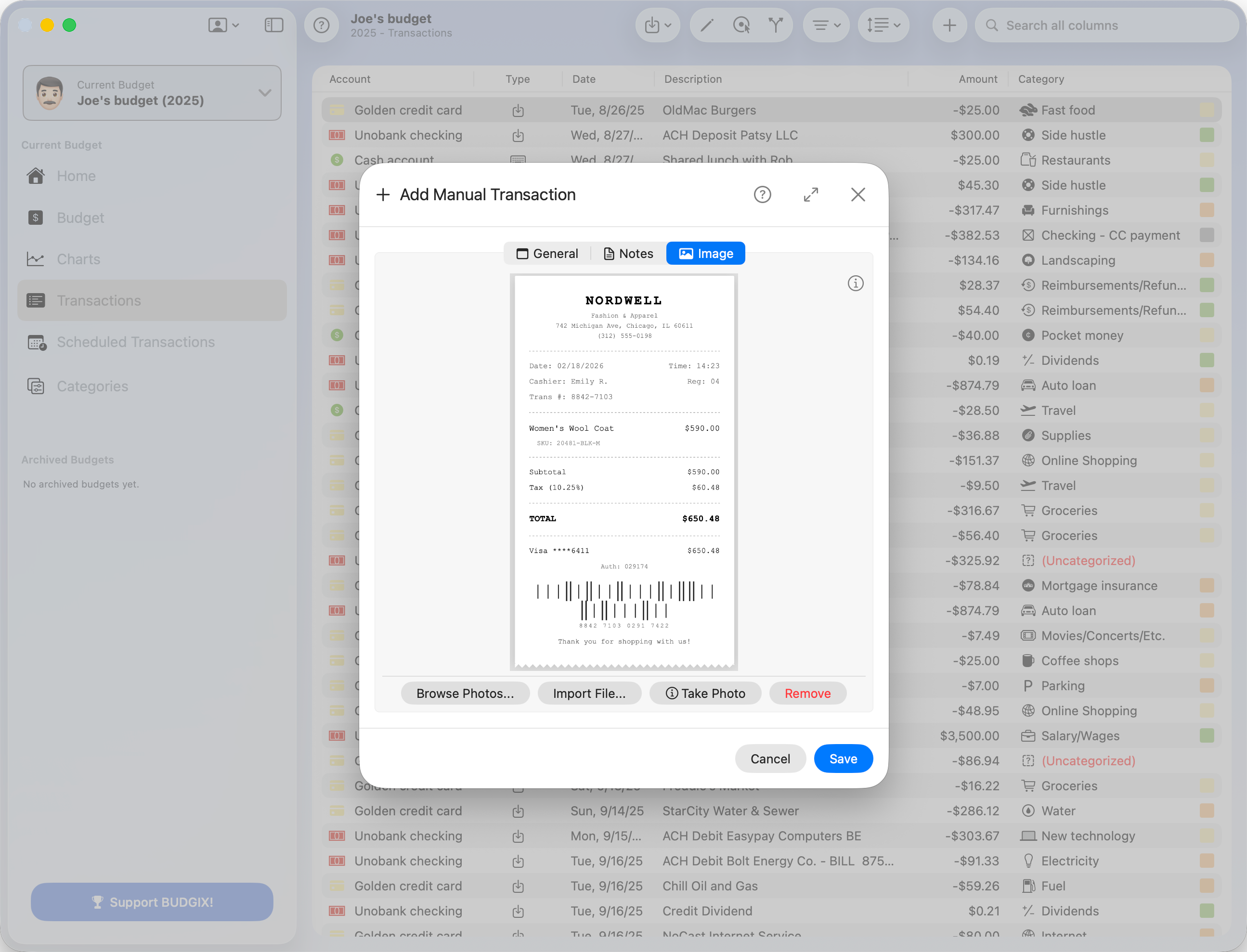The width and height of the screenshot is (1247, 952).
Task: Click the Search all columns field
Action: (x=1105, y=25)
